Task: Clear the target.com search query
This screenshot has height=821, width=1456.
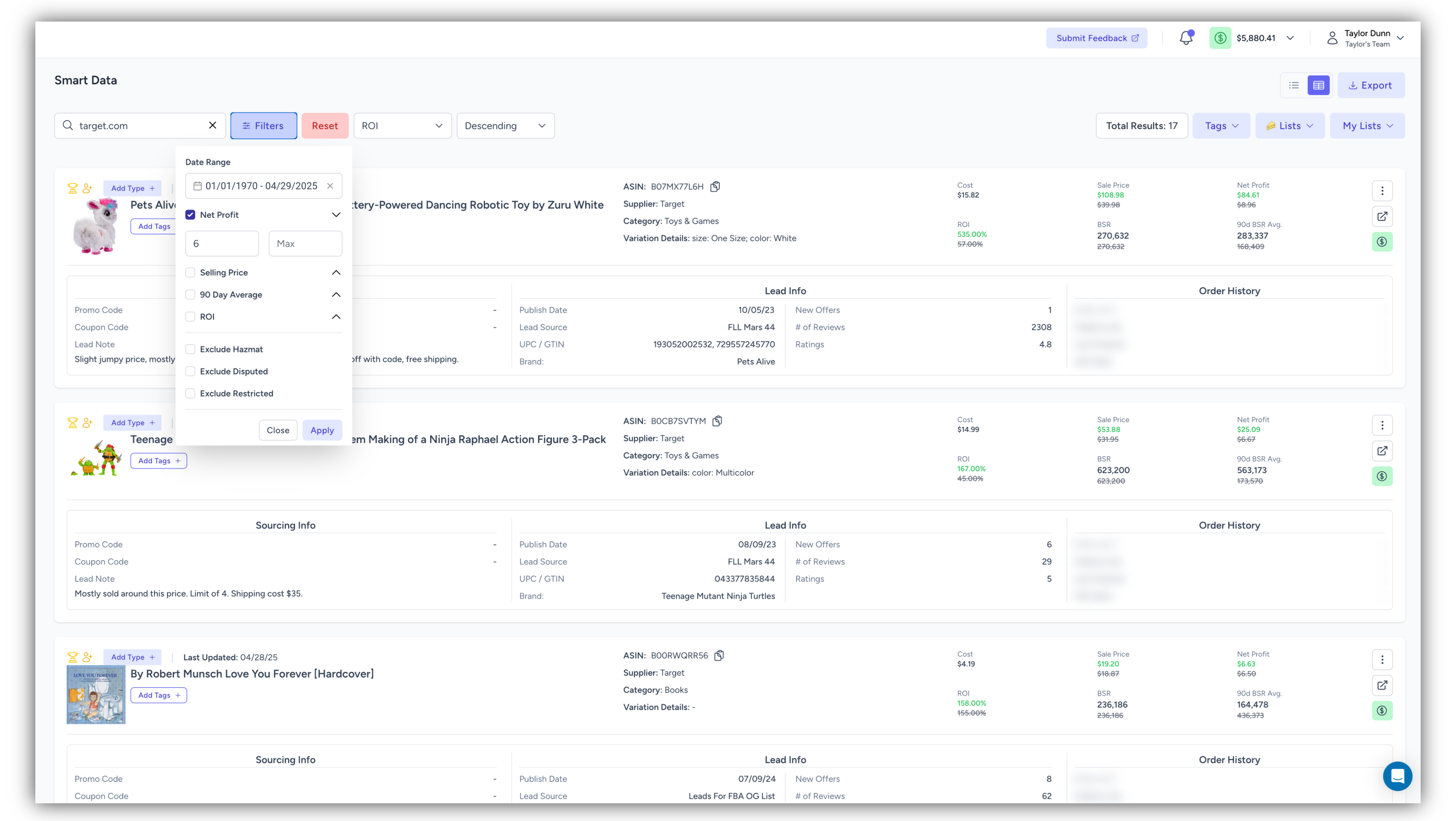Action: pos(213,125)
